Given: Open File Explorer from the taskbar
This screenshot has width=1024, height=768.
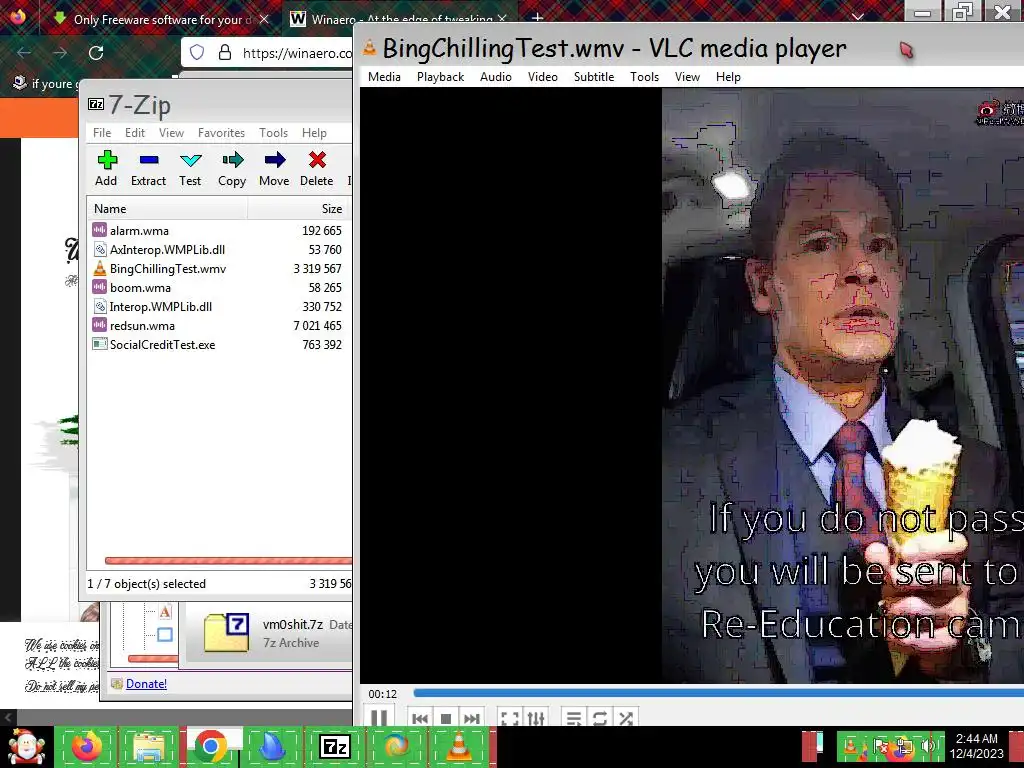Looking at the screenshot, I should click(x=148, y=747).
